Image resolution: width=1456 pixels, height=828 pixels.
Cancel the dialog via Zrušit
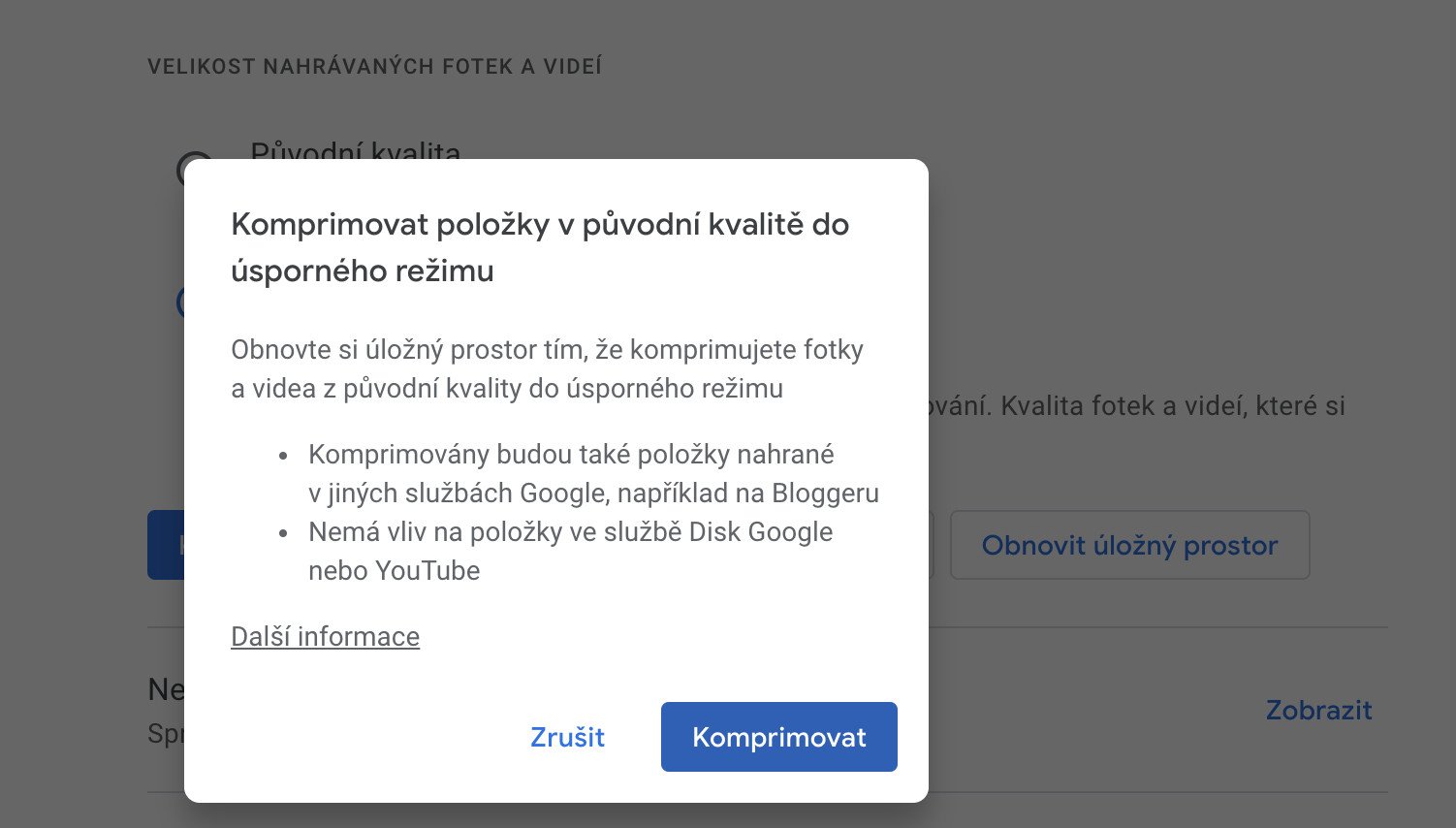(567, 737)
